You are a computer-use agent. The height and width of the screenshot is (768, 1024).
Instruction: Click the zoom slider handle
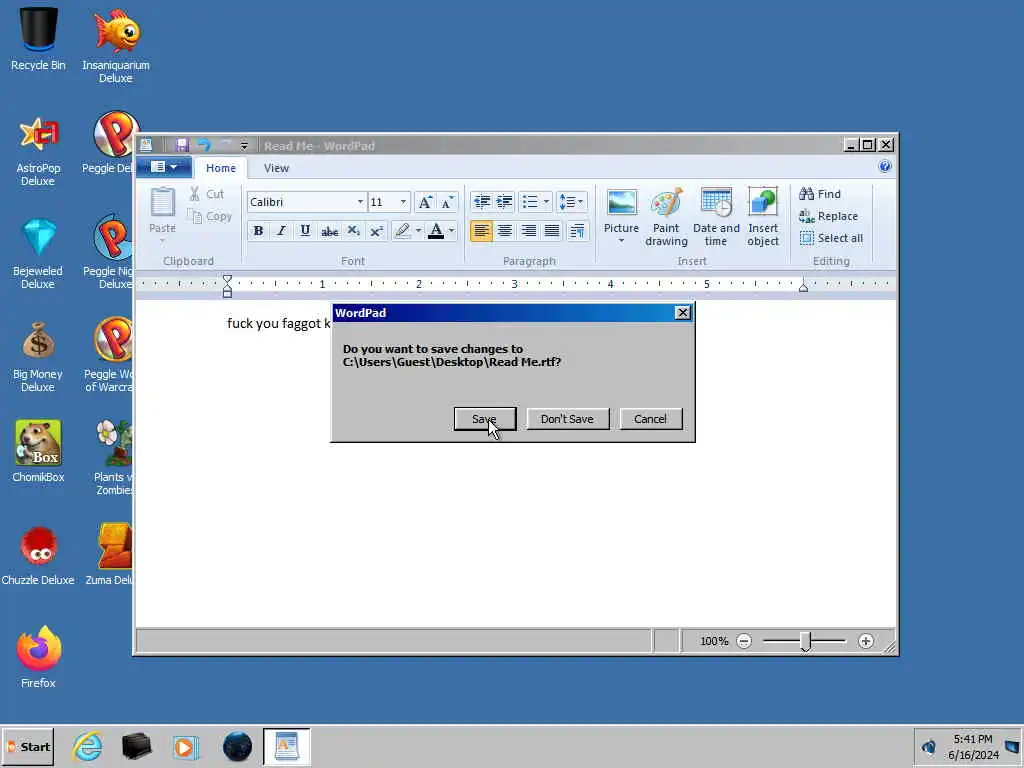coord(806,642)
